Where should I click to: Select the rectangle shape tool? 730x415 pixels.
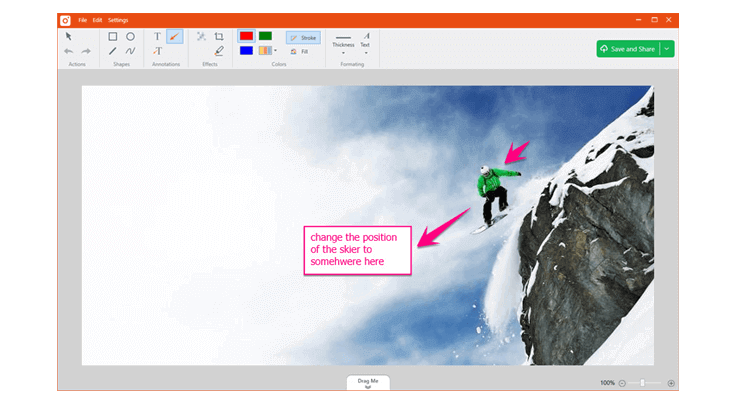113,36
